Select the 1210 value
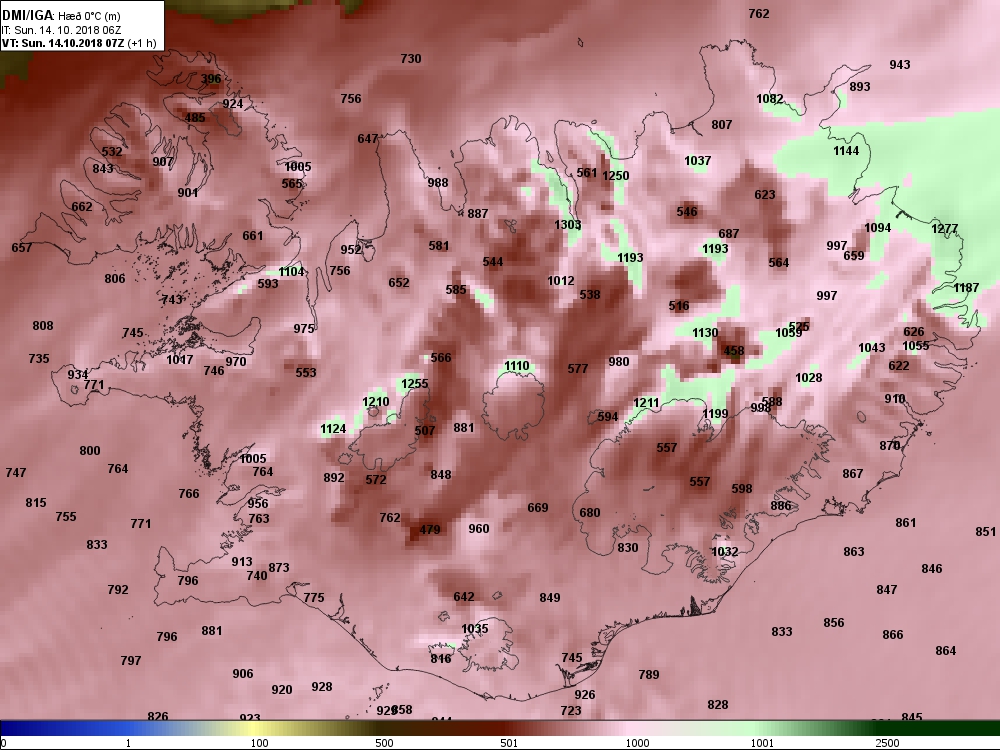Viewport: 1000px width, 750px height. pyautogui.click(x=375, y=402)
